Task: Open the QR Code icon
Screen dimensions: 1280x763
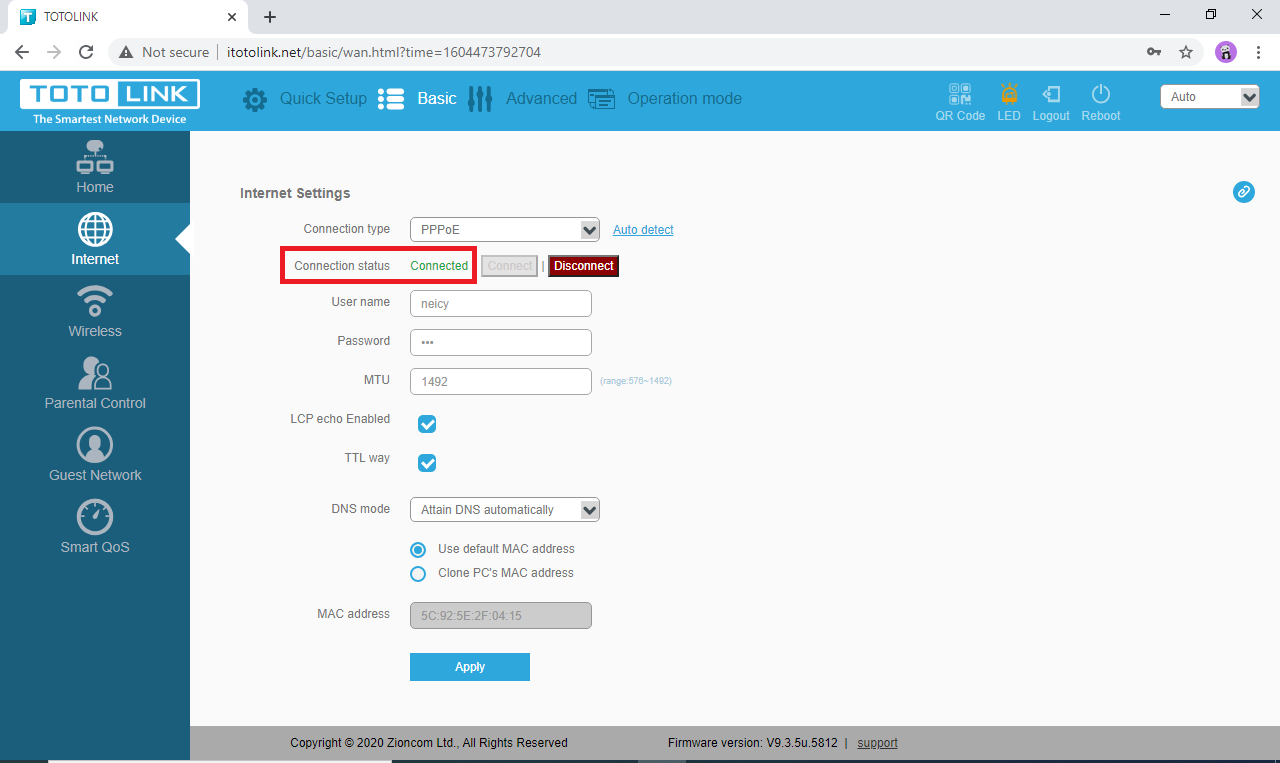Action: (x=960, y=95)
